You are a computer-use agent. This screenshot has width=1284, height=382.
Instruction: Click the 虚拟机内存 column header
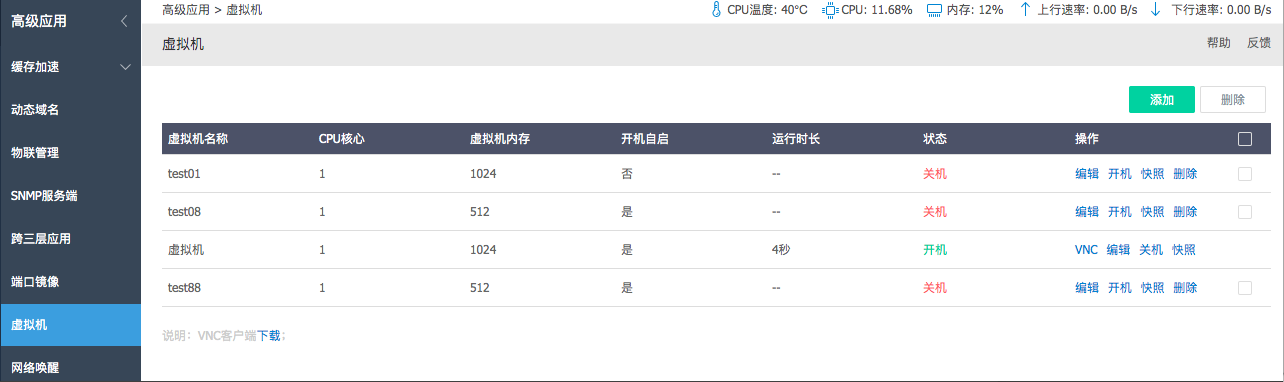pos(500,139)
